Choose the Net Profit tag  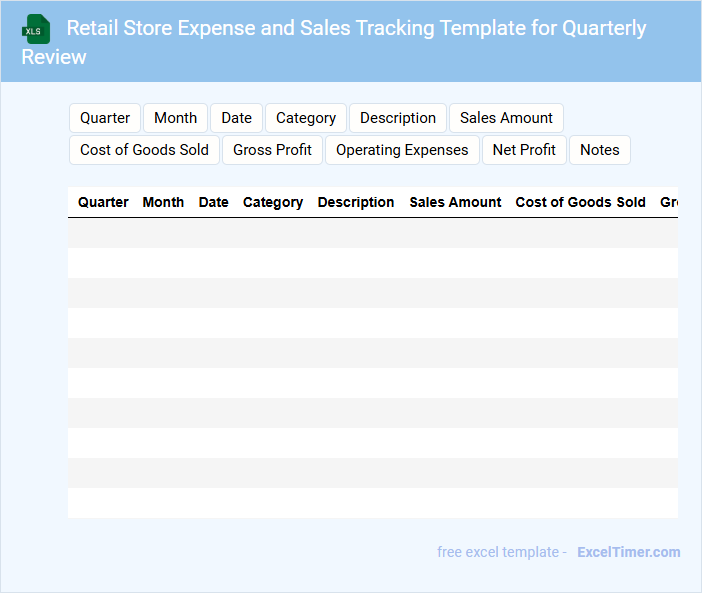(524, 150)
